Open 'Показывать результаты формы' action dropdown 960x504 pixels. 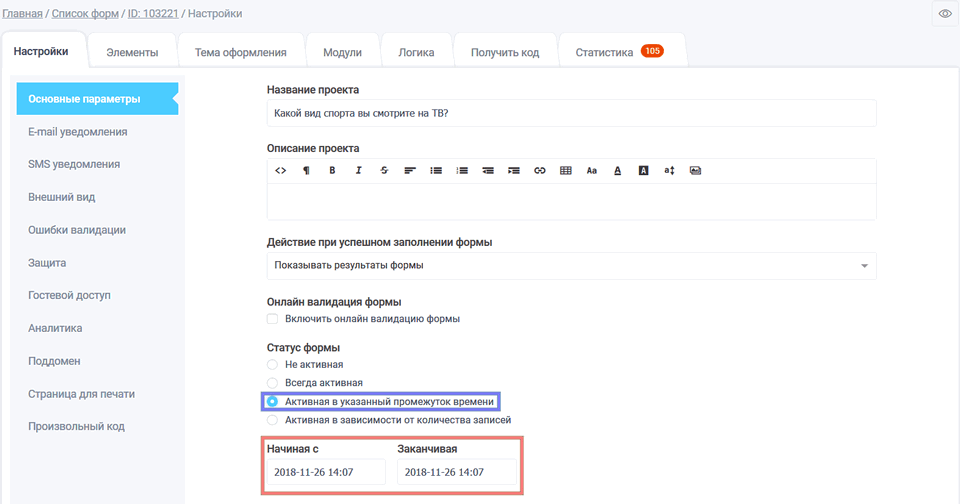[x=571, y=266]
